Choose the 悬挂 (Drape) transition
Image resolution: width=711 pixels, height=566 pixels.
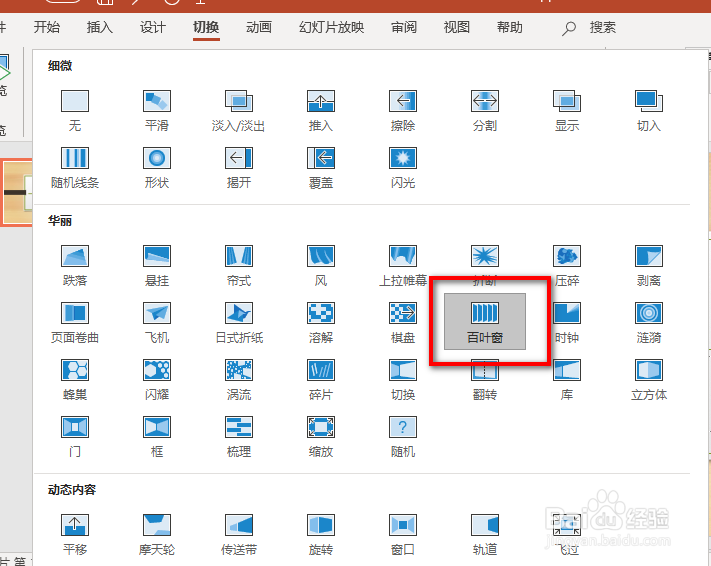157,266
